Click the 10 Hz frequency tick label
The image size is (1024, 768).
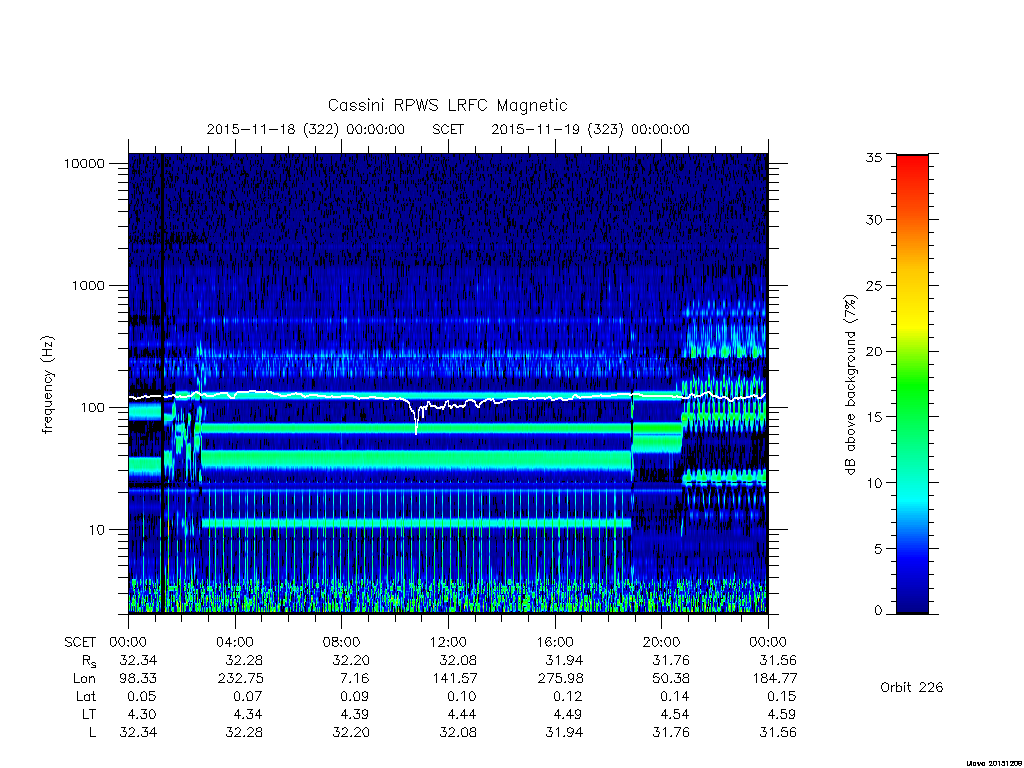pyautogui.click(x=96, y=530)
